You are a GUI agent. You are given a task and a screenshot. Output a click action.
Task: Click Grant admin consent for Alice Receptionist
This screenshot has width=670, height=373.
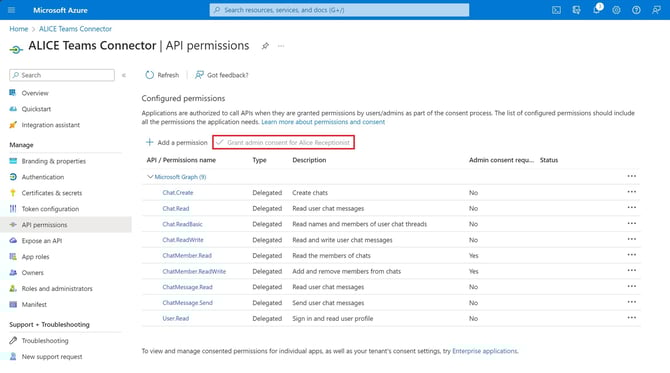283,142
